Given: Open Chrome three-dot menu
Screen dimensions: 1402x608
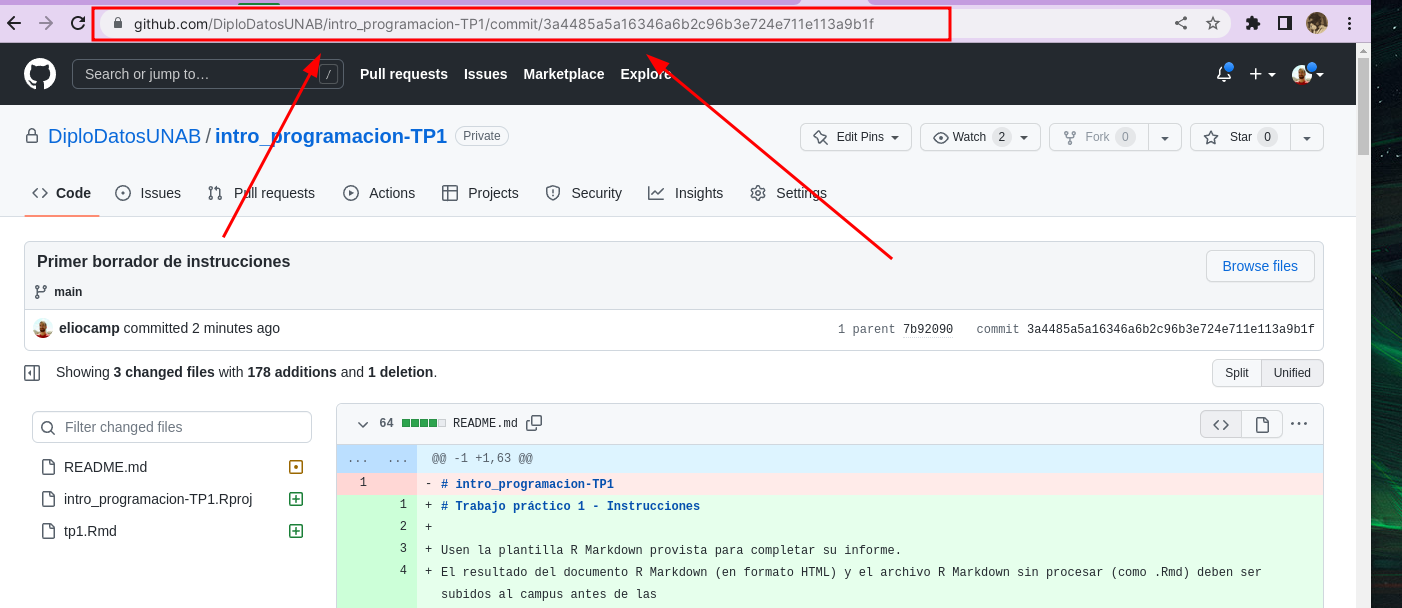Looking at the screenshot, I should tap(1349, 23).
